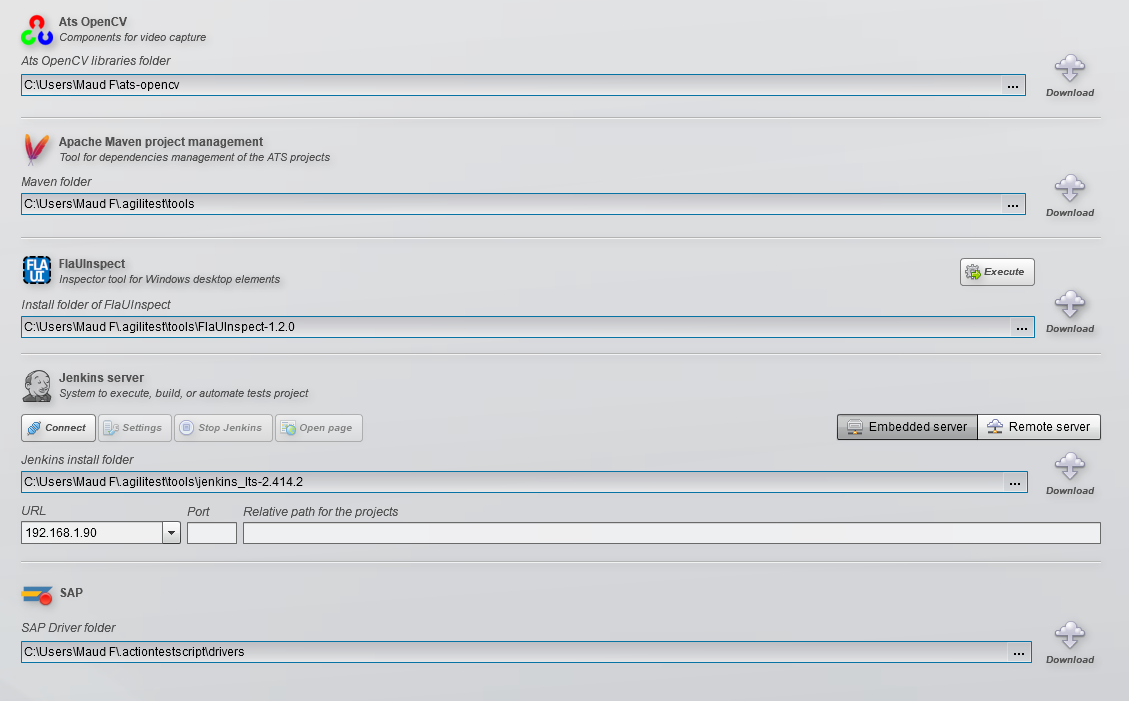Click the Stop Jenkins button
Image resolution: width=1129 pixels, height=701 pixels.
tap(223, 428)
